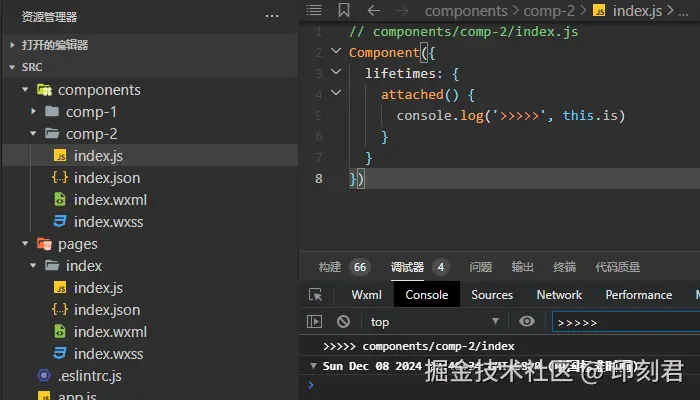Click the 4 badge on 调试器 tab

click(x=441, y=267)
